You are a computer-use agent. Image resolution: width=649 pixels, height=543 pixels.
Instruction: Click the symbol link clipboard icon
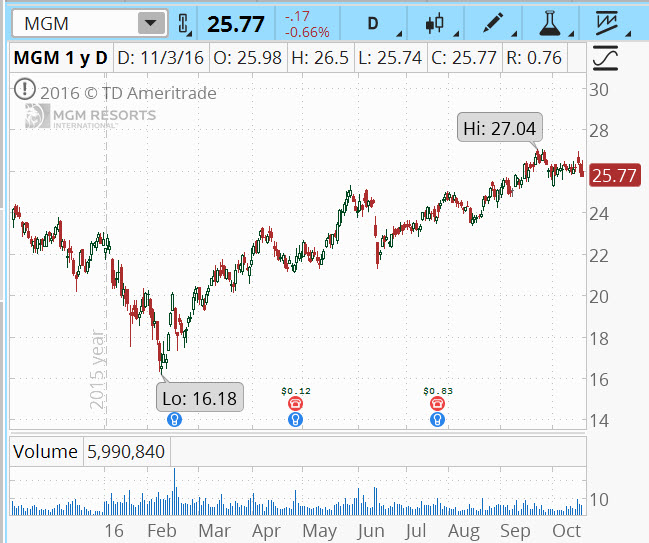[x=183, y=24]
